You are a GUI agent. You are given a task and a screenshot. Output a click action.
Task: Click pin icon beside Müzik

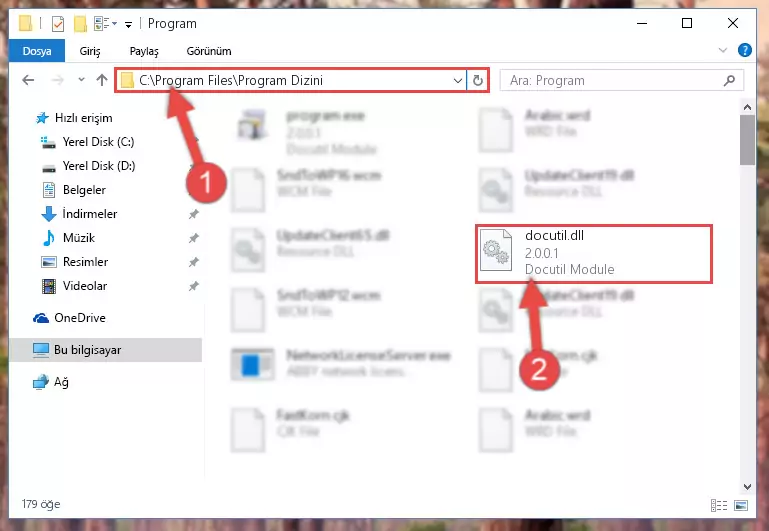tap(194, 238)
